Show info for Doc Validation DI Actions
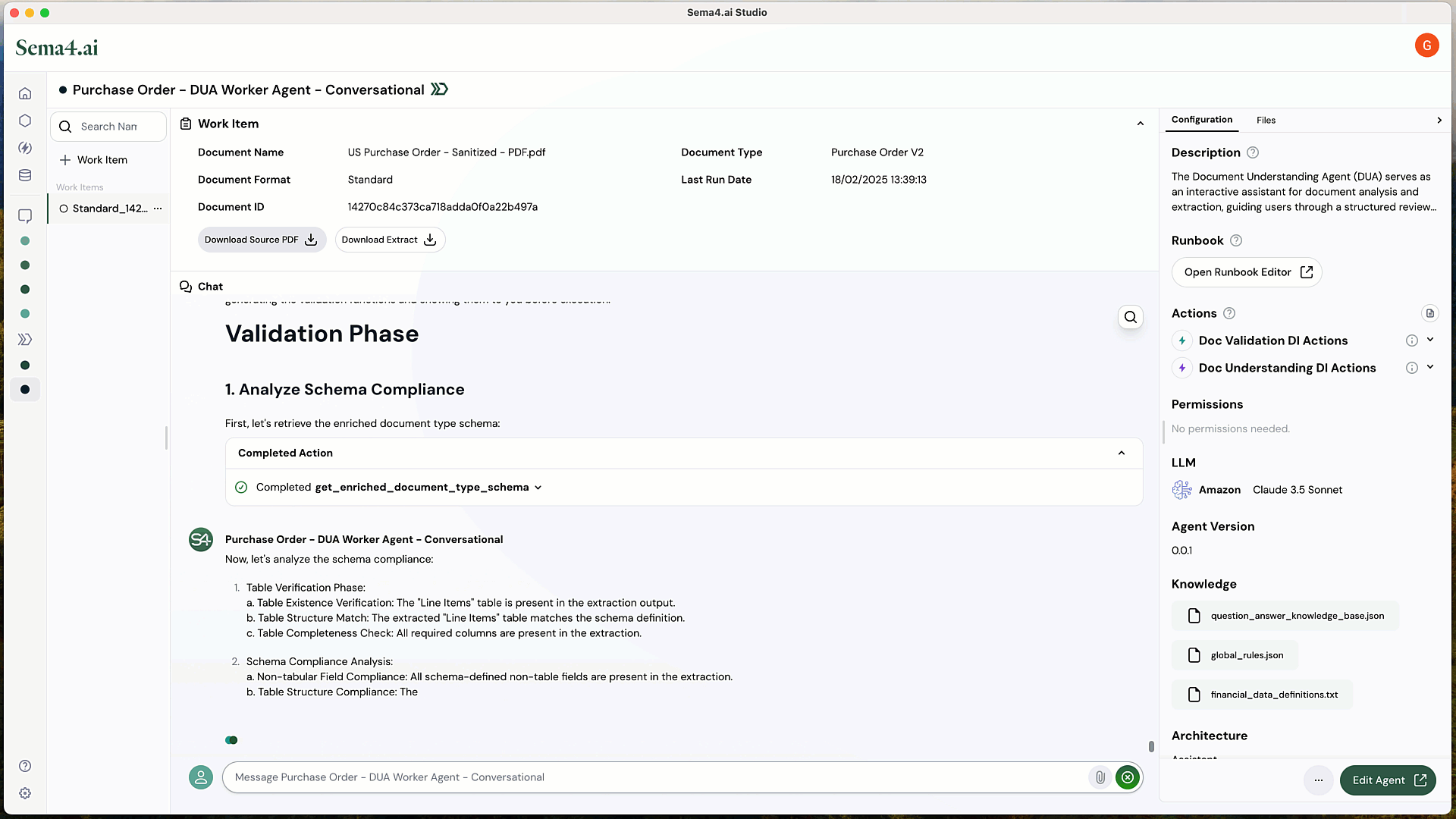Image resolution: width=1456 pixels, height=819 pixels. 1411,341
